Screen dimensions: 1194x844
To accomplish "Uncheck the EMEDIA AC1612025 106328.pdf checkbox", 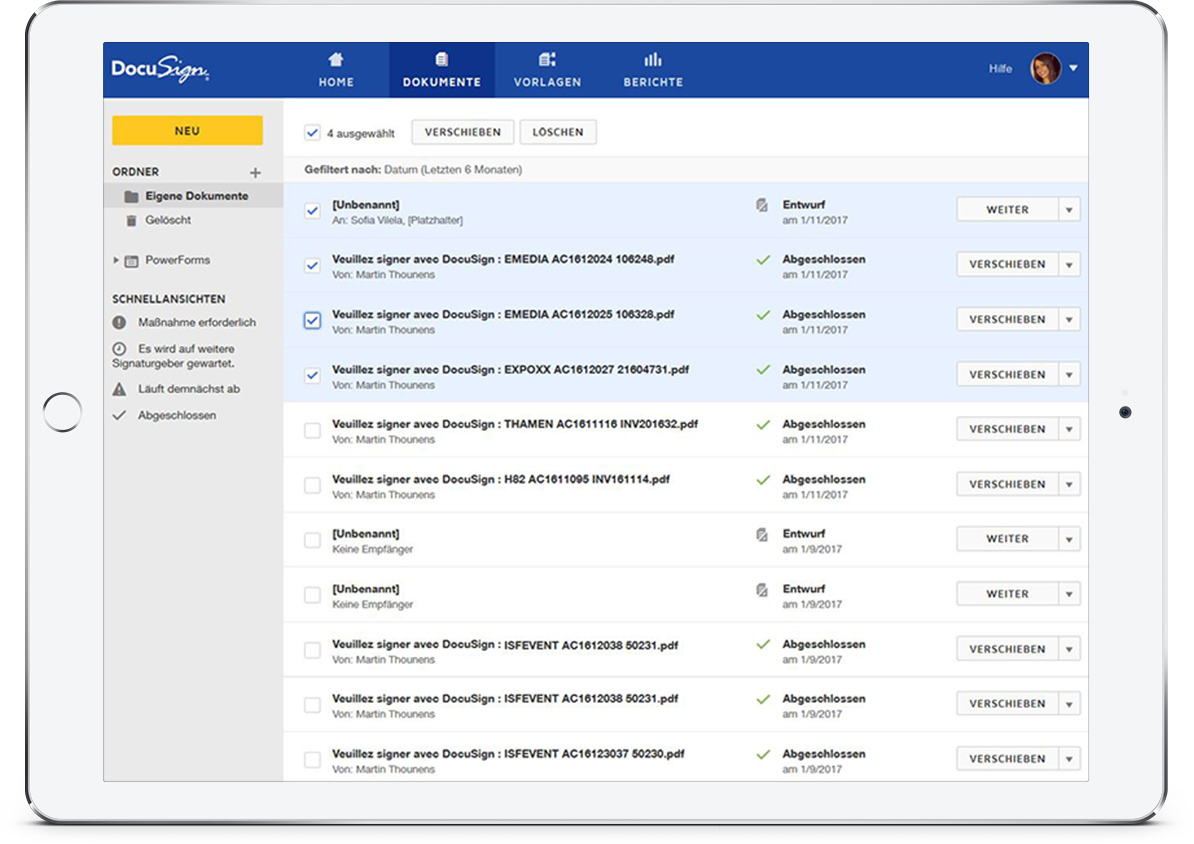I will pos(312,320).
